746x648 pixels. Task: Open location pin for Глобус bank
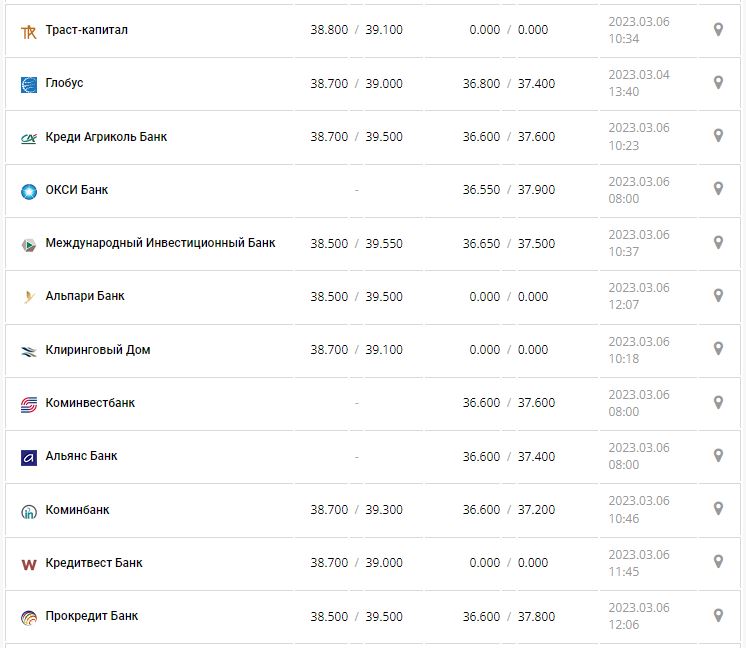[x=718, y=83]
